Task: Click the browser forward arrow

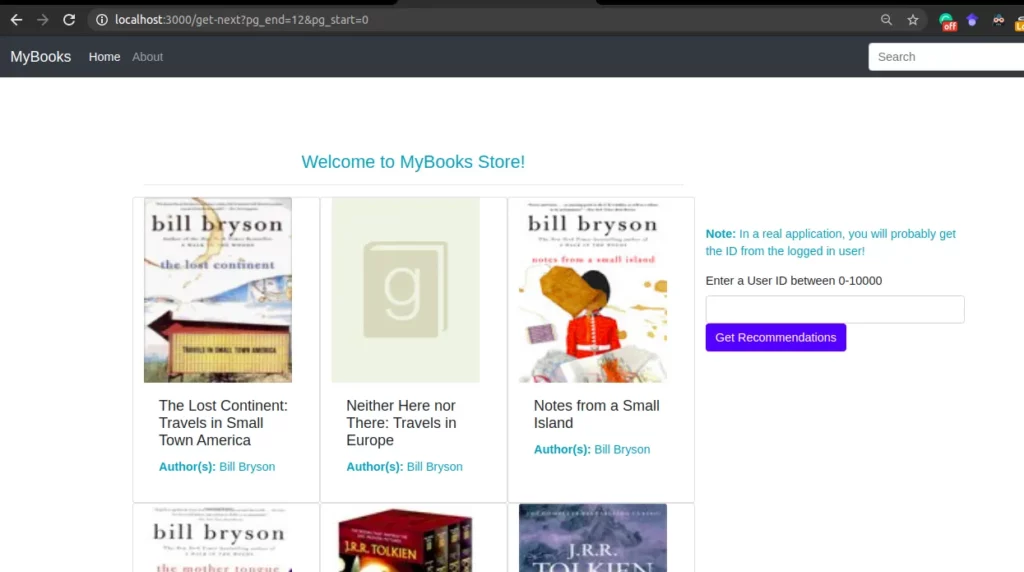Action: click(x=43, y=20)
